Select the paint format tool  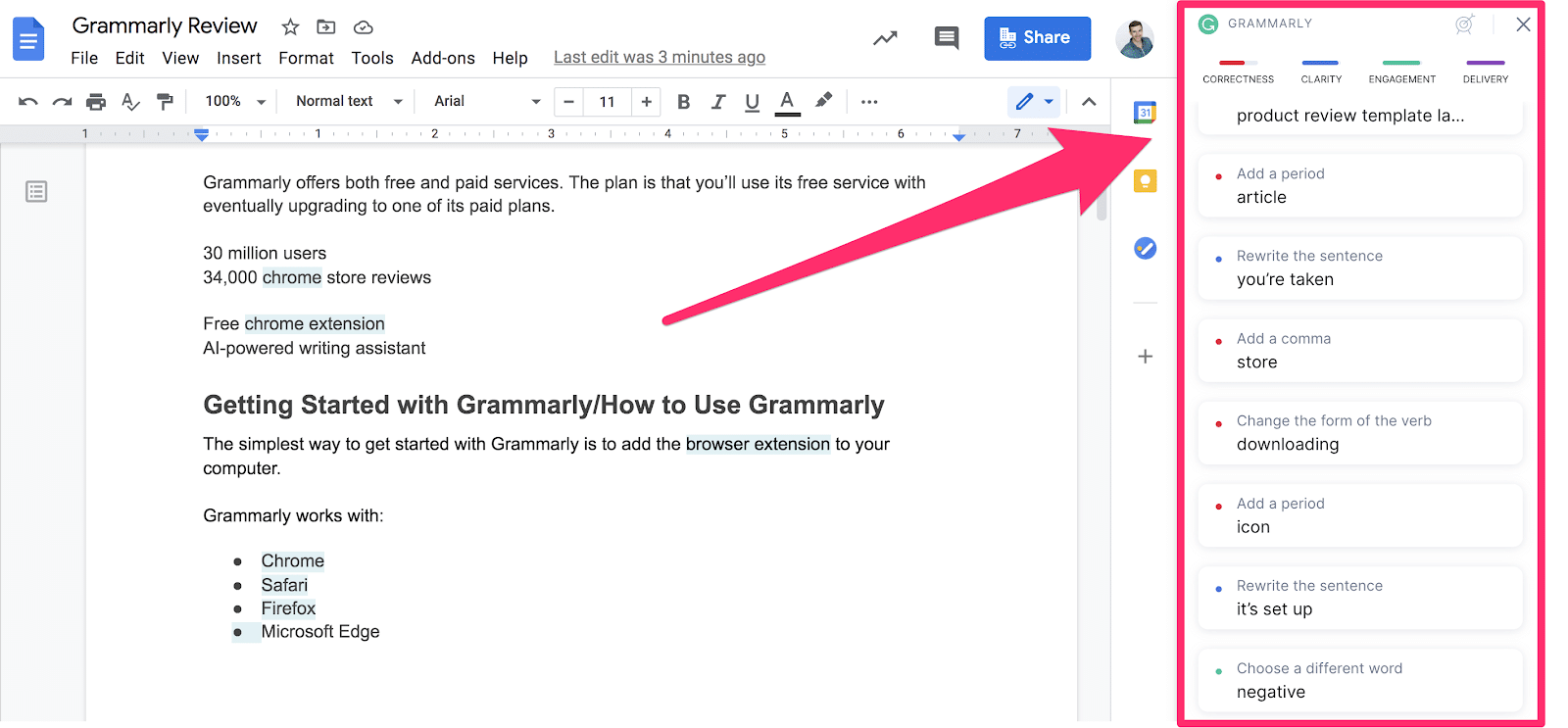165,101
